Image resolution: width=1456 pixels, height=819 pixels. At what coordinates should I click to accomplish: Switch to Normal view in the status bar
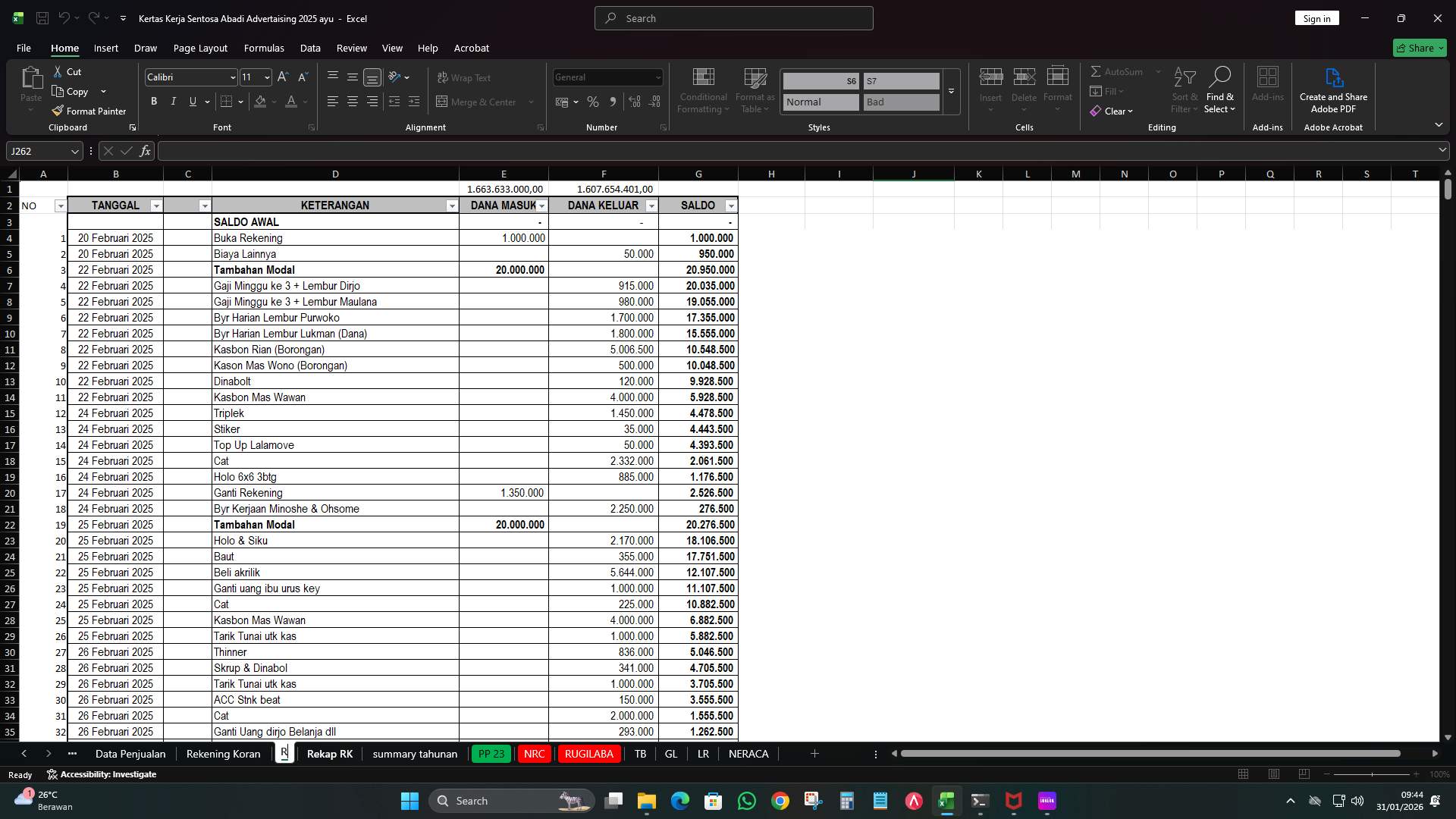tap(1242, 774)
